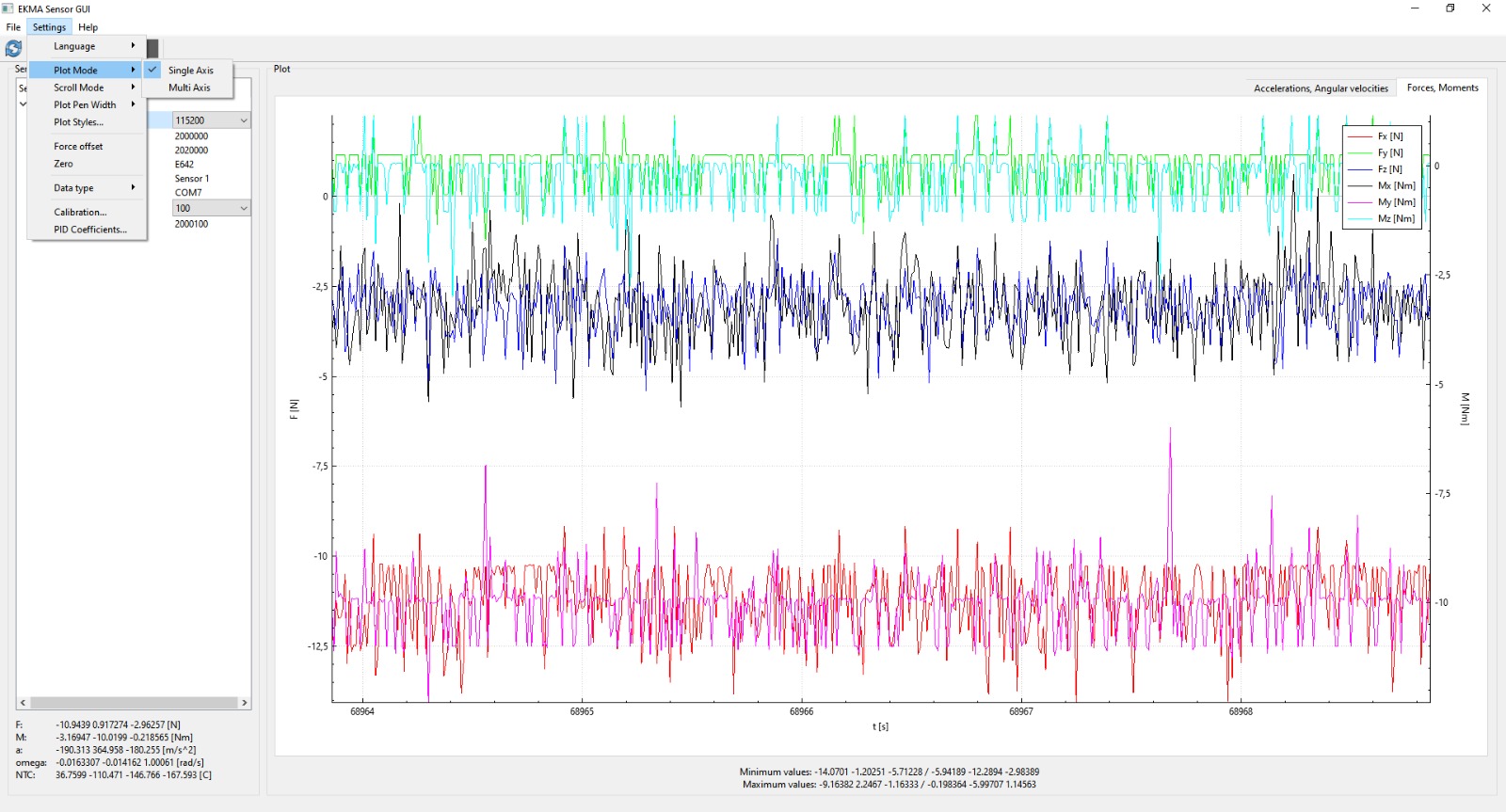Choose PID Coefficients... from Settings menu
The width and height of the screenshot is (1506, 812).
click(x=89, y=230)
